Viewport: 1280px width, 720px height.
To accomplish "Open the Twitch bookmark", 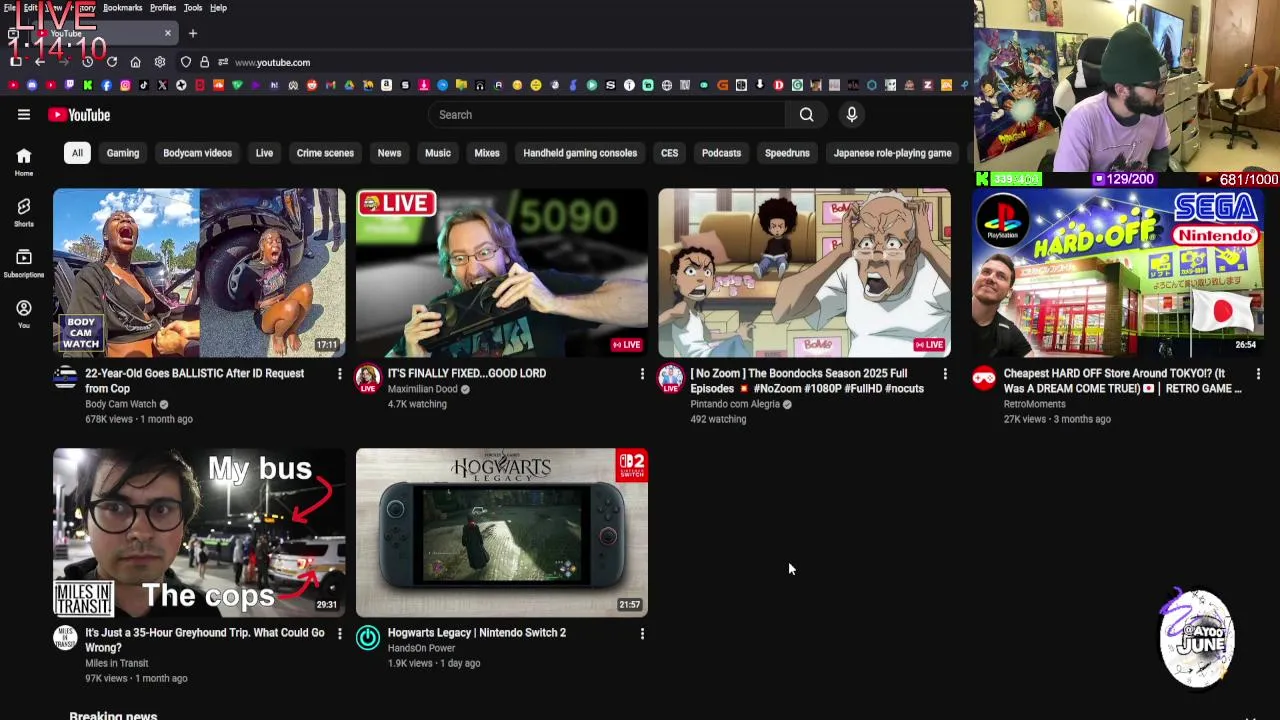I will pos(69,85).
